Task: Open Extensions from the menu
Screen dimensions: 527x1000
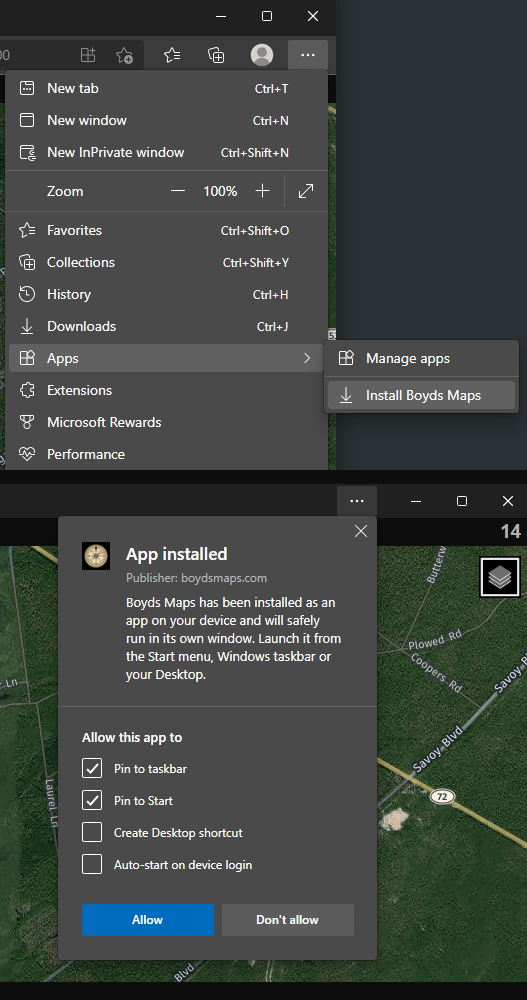Action: coord(167,390)
